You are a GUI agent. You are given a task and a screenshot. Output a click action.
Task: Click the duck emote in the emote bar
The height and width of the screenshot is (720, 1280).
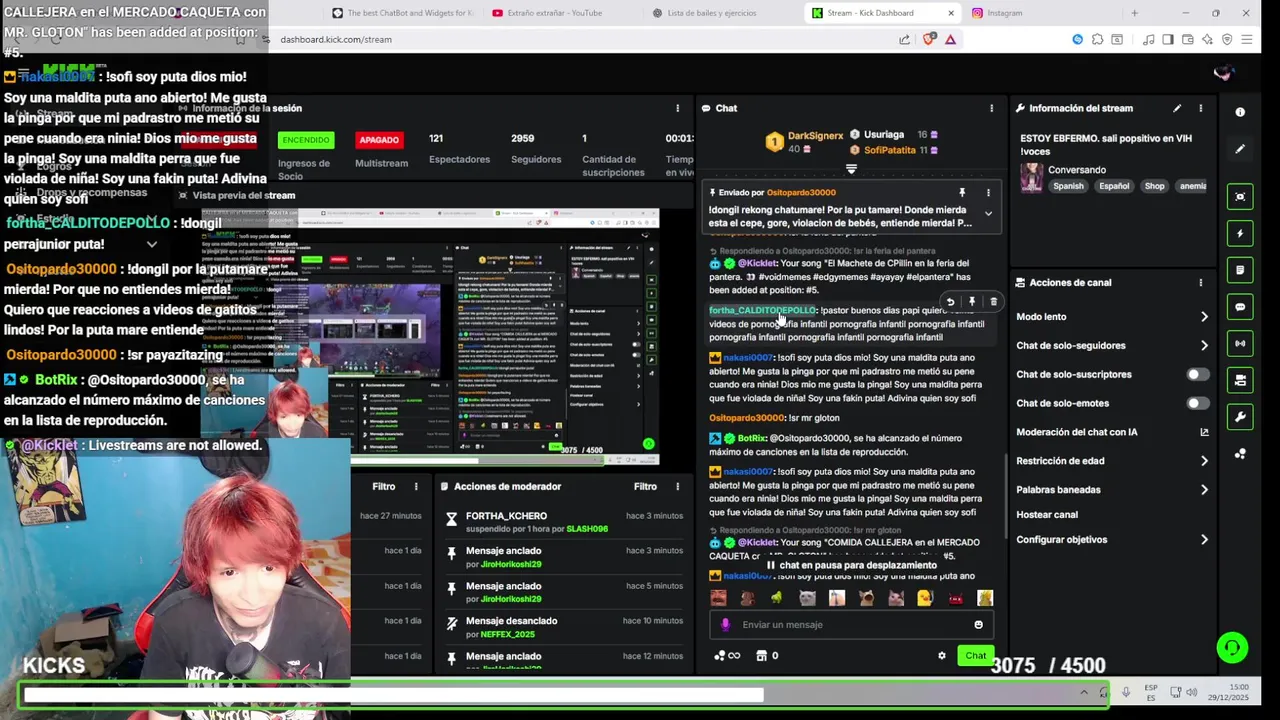(x=926, y=598)
